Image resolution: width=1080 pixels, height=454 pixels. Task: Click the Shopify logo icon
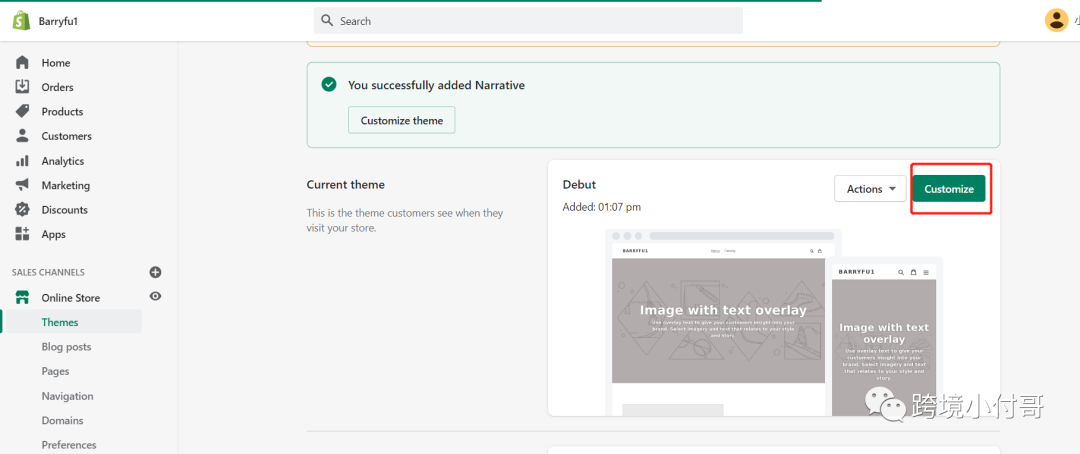click(21, 21)
